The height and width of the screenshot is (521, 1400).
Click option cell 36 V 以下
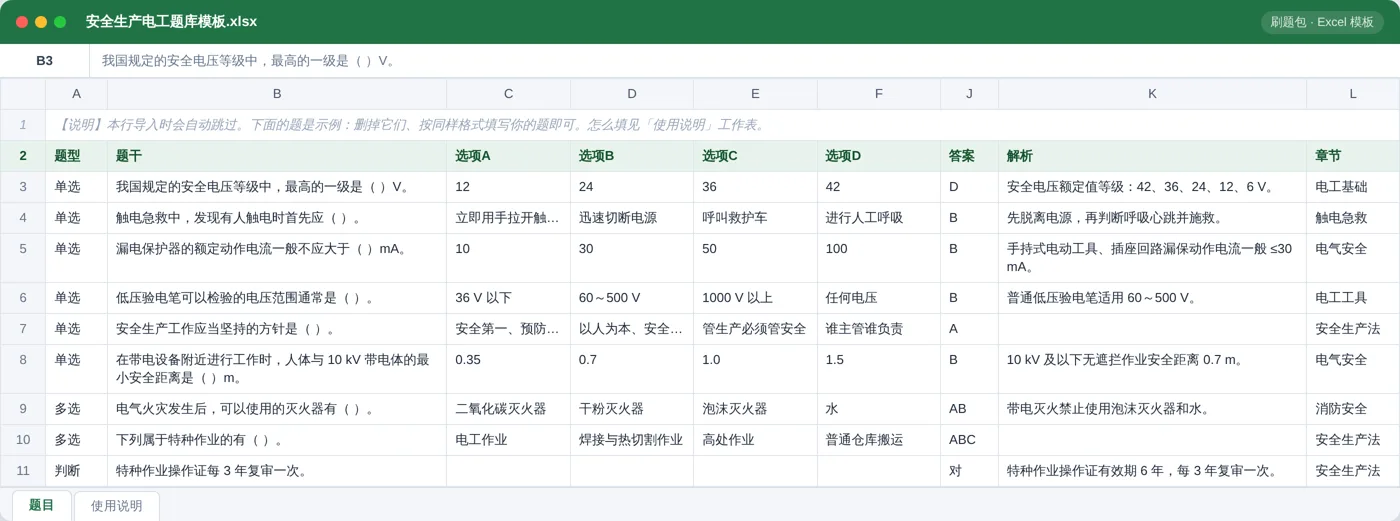click(x=508, y=298)
